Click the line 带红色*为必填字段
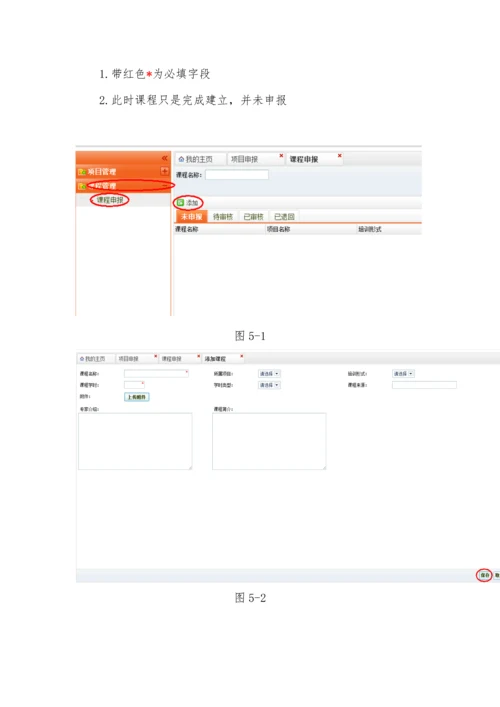Image resolution: width=500 pixels, height=707 pixels. (155, 74)
